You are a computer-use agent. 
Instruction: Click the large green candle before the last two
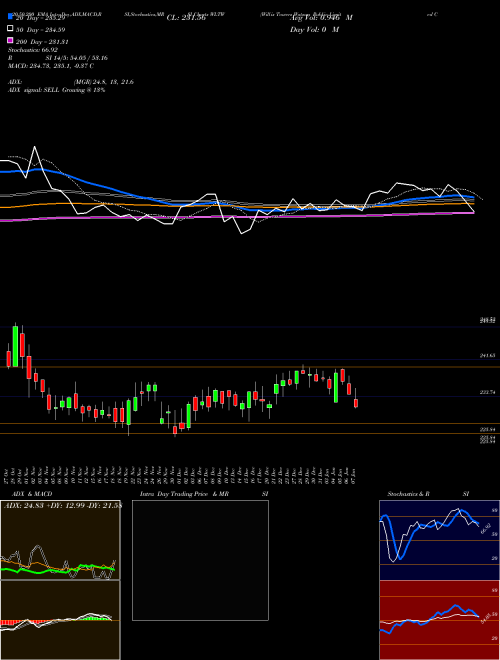pyautogui.click(x=336, y=387)
